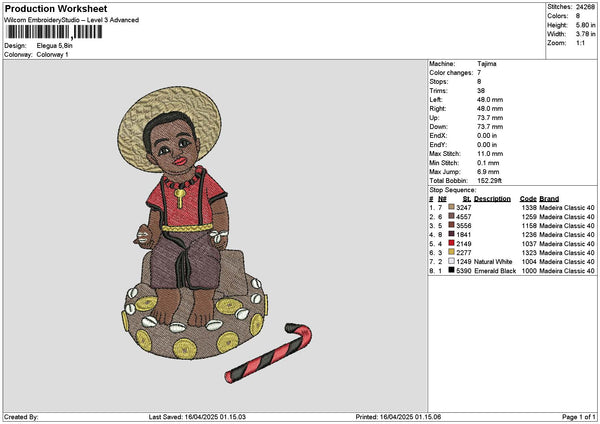Select the EndY: label
This screenshot has height=424, width=600.
438,145
